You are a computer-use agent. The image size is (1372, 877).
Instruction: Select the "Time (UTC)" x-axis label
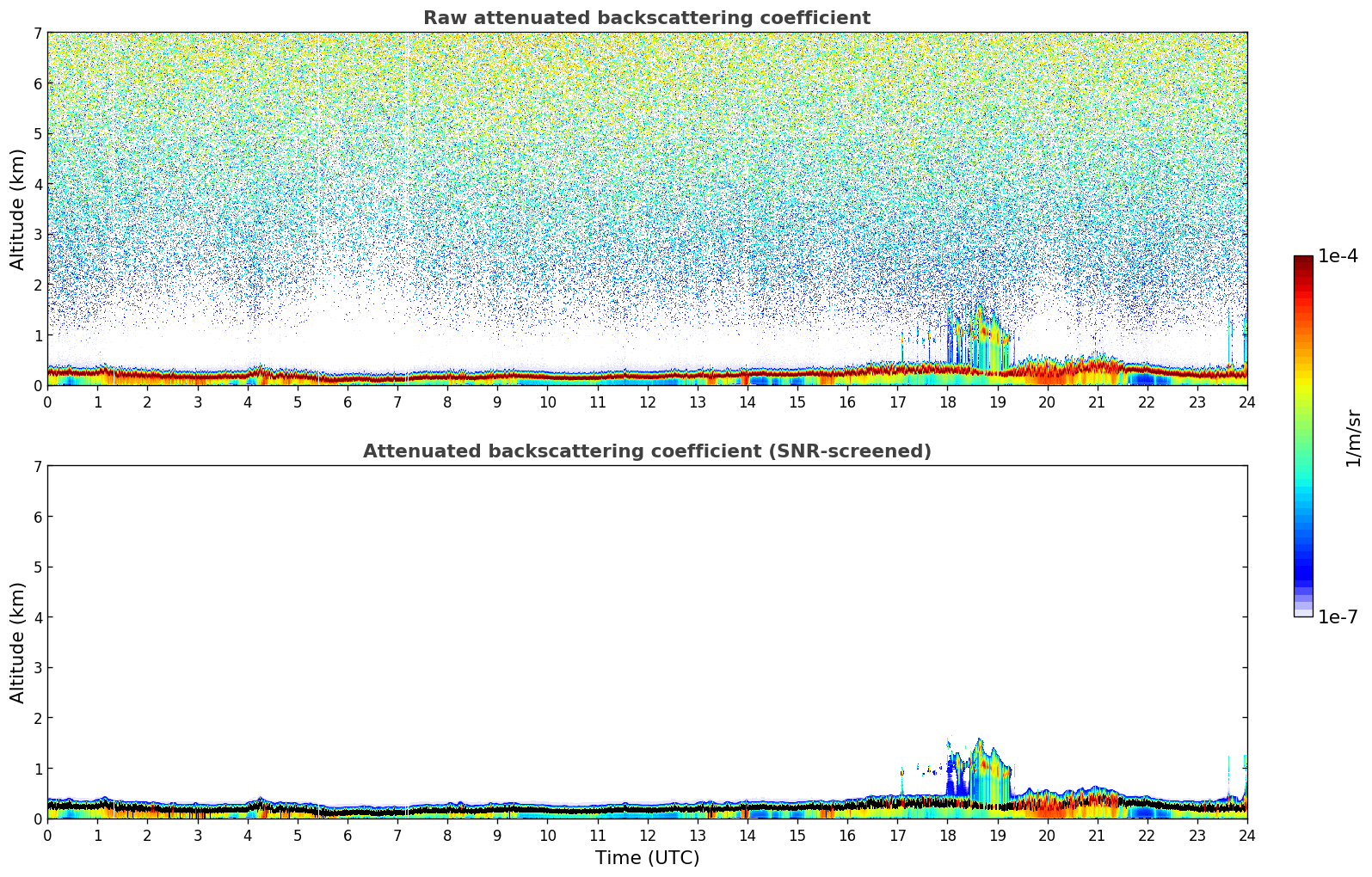[647, 858]
